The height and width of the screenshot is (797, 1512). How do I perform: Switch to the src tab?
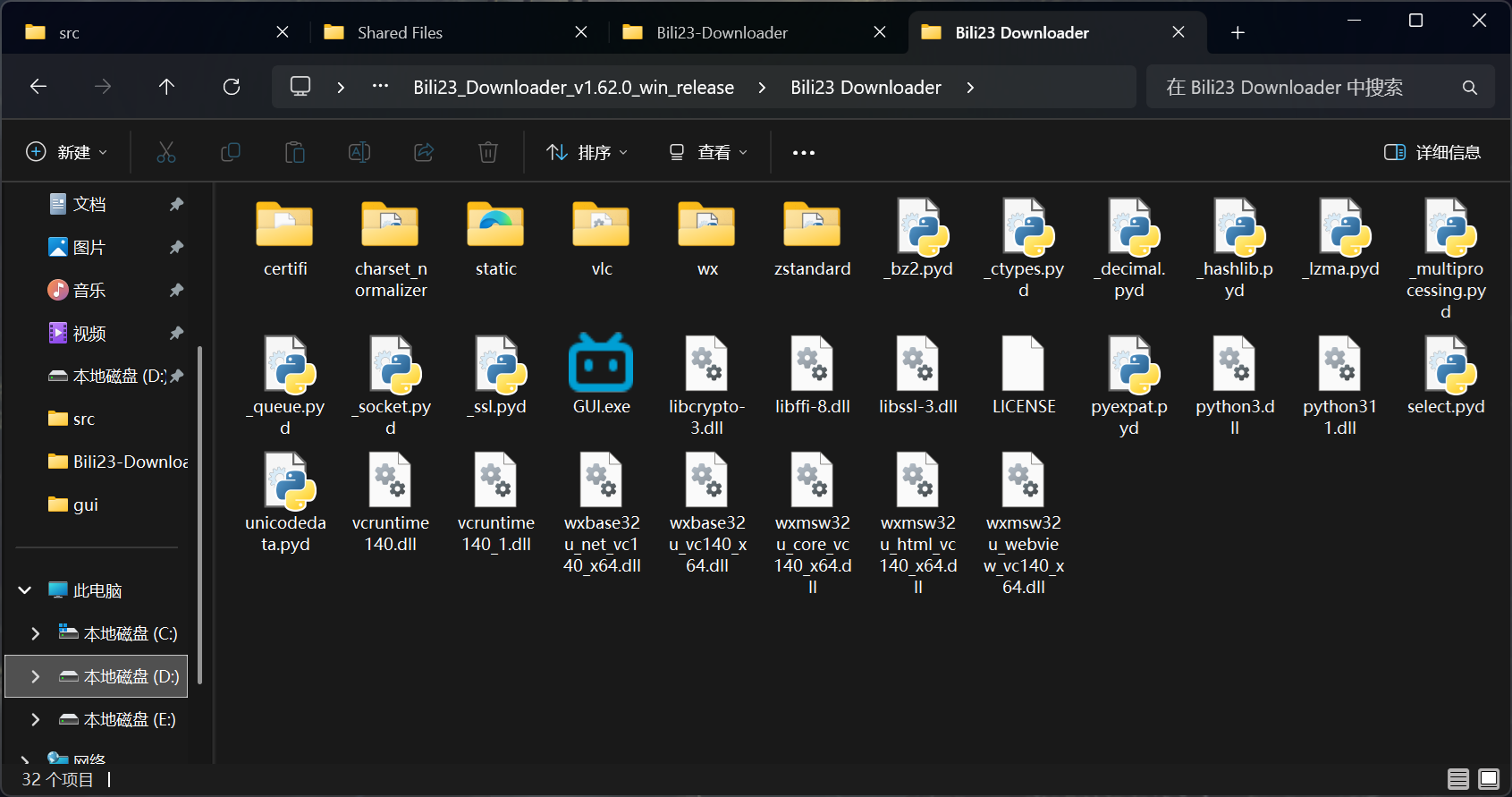coord(69,33)
